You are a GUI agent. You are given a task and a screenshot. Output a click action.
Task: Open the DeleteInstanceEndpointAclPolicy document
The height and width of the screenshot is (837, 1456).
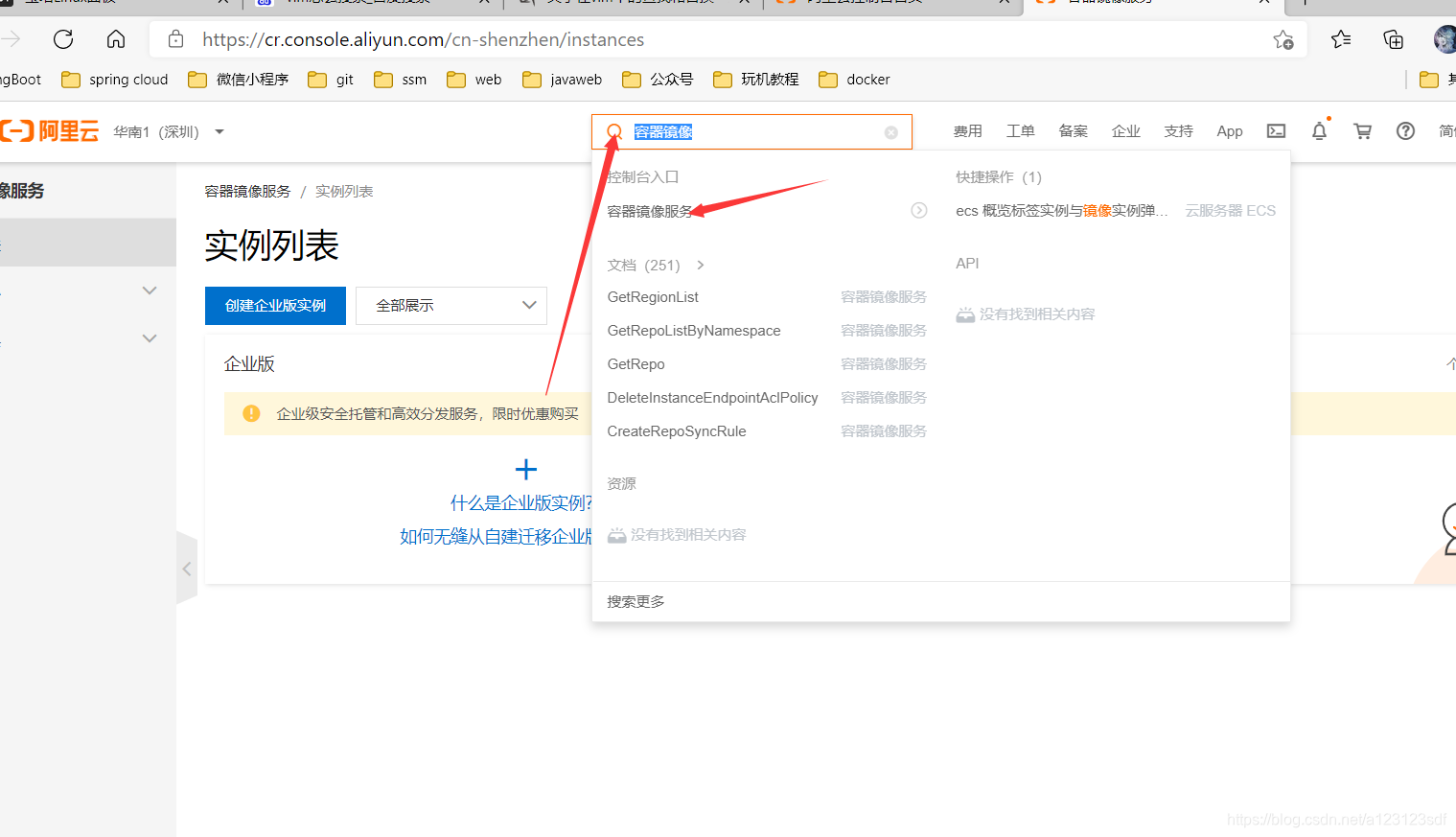712,398
